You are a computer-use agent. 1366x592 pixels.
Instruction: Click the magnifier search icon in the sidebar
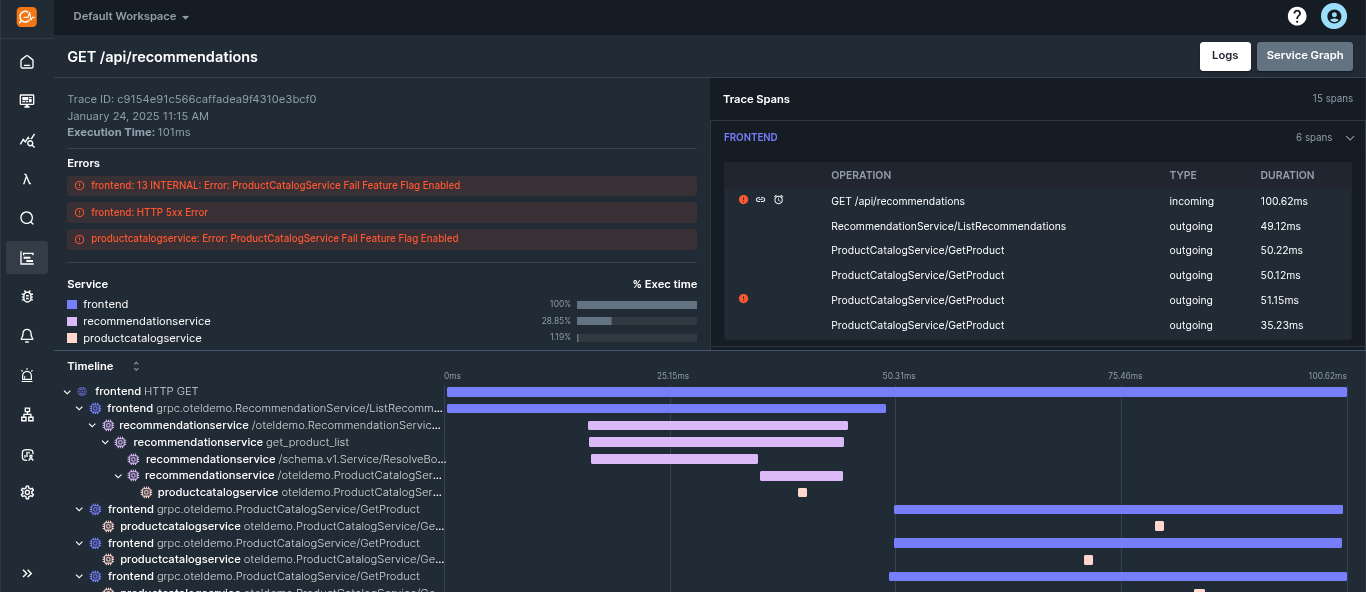27,218
